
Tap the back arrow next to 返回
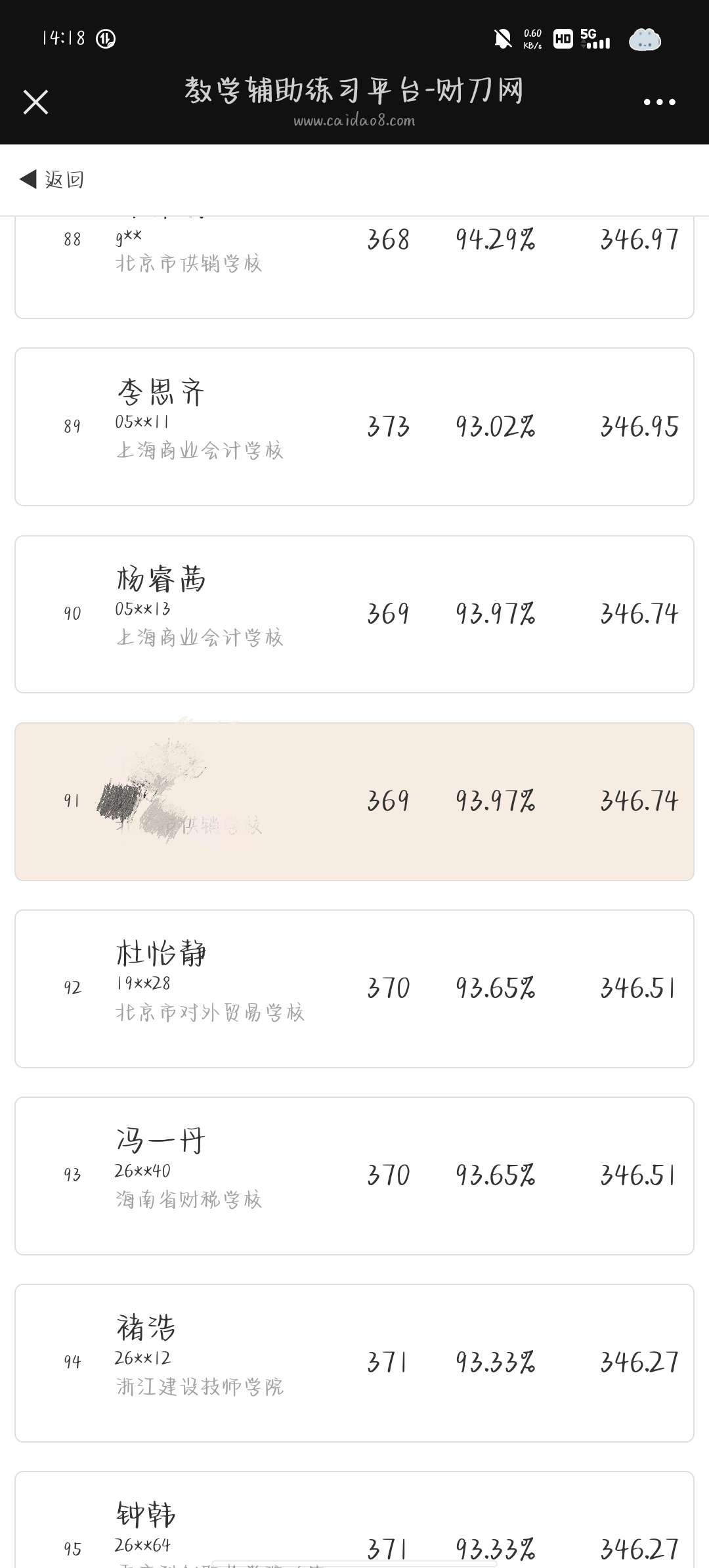[x=28, y=179]
